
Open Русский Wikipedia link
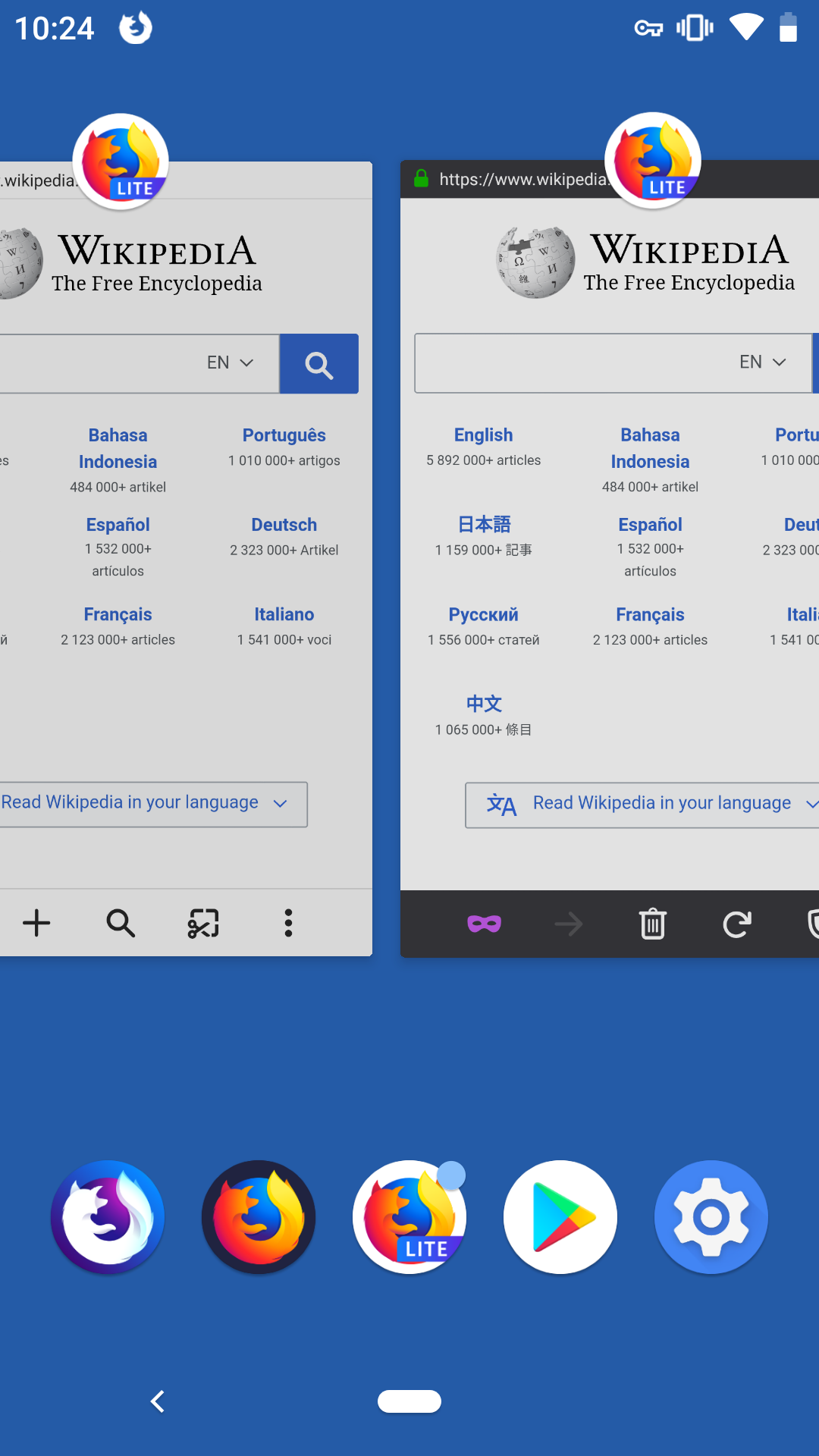[484, 614]
